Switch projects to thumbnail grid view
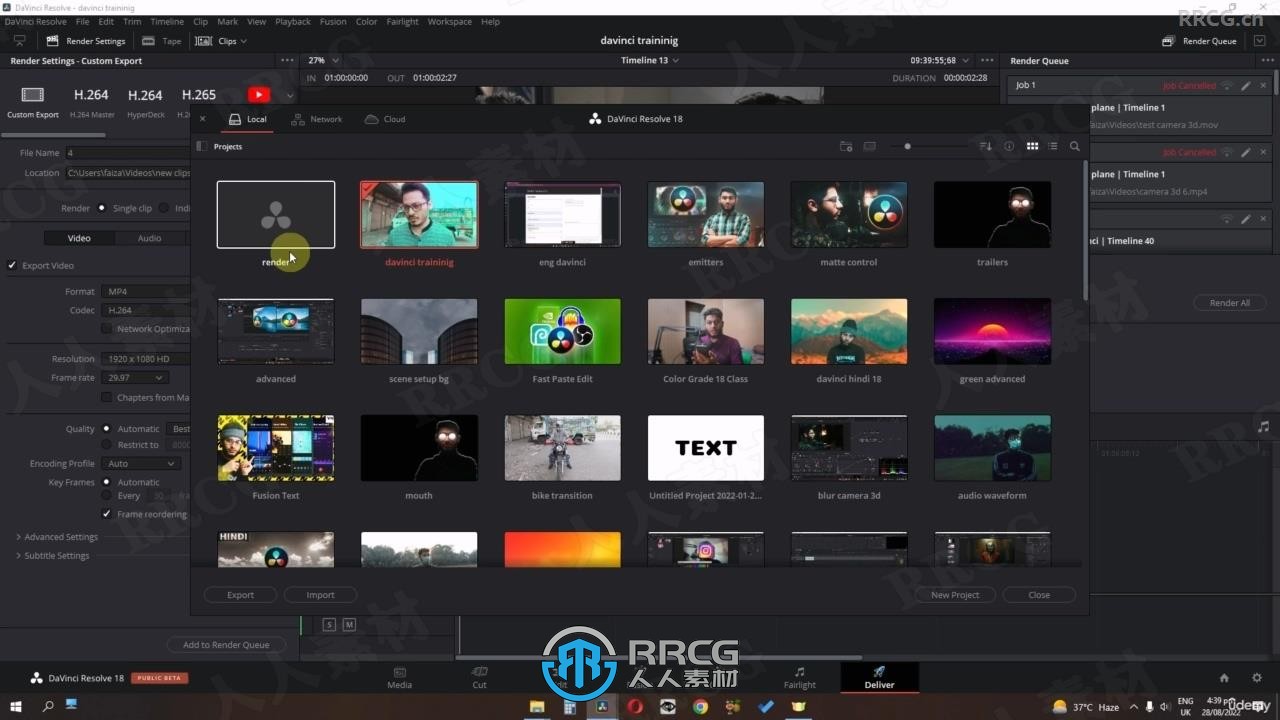This screenshot has width=1280, height=720. (1032, 146)
